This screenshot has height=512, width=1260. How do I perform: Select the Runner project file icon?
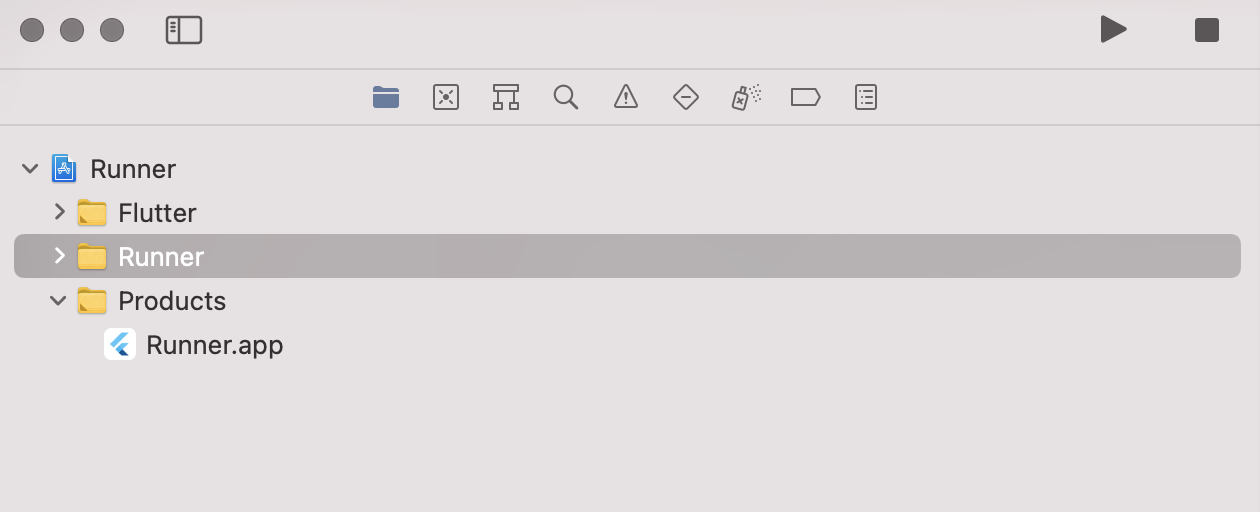[x=65, y=169]
